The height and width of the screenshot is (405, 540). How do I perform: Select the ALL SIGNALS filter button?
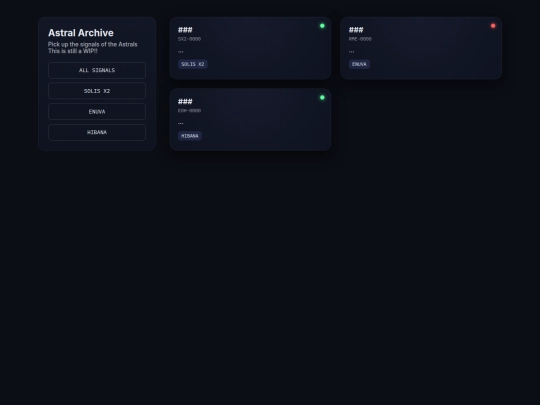[97, 70]
